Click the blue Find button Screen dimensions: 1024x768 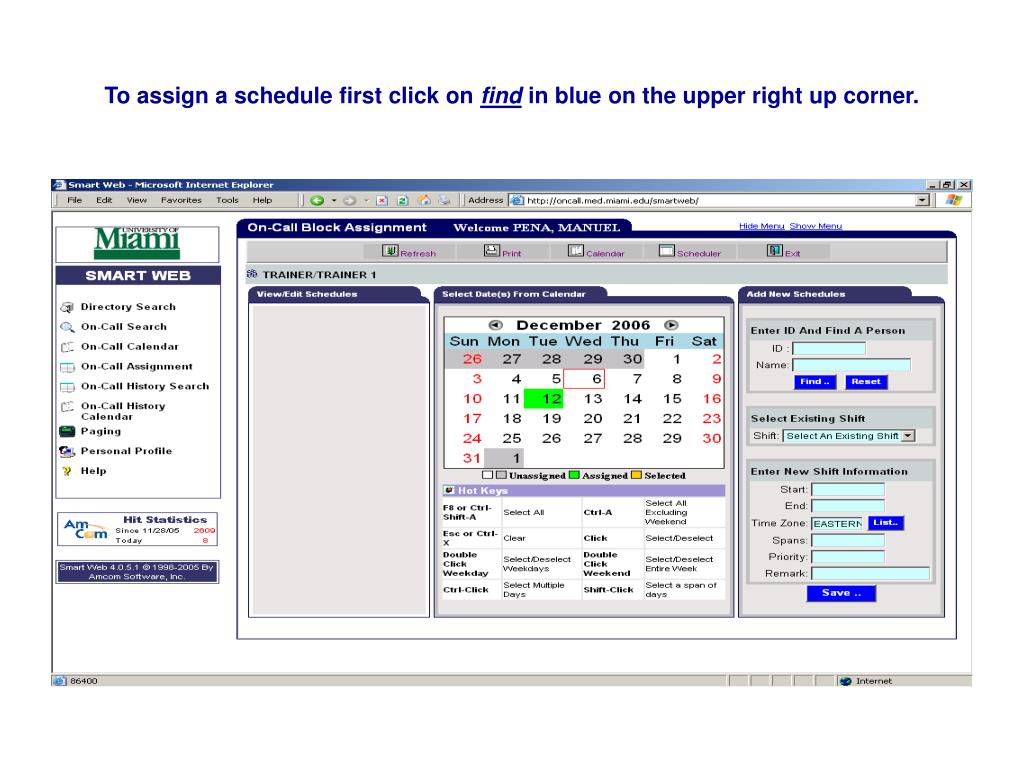pos(814,381)
